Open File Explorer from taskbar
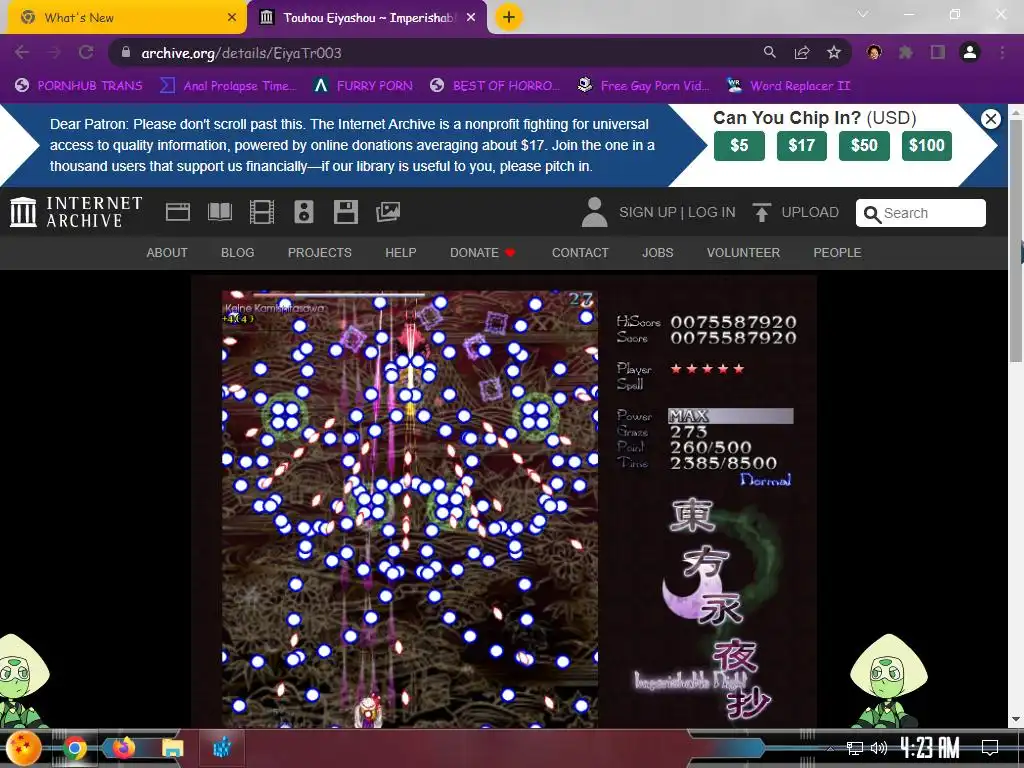 (172, 748)
